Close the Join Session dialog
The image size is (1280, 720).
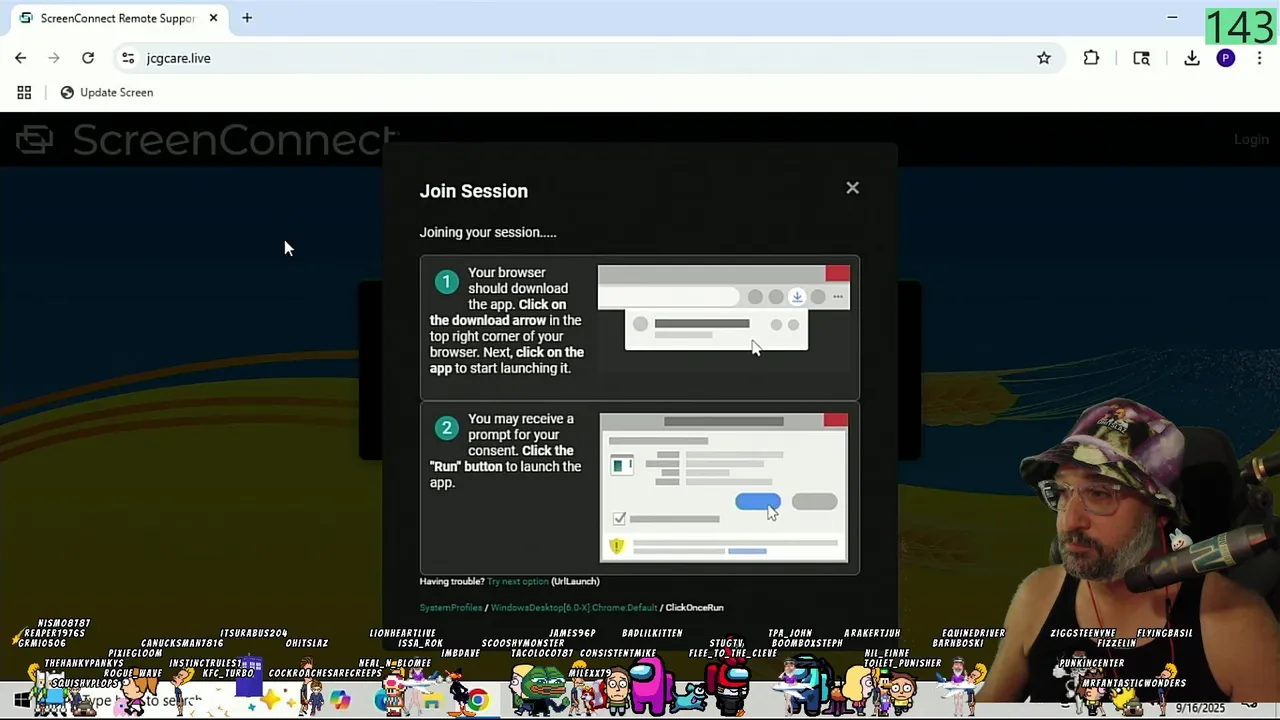(x=852, y=188)
